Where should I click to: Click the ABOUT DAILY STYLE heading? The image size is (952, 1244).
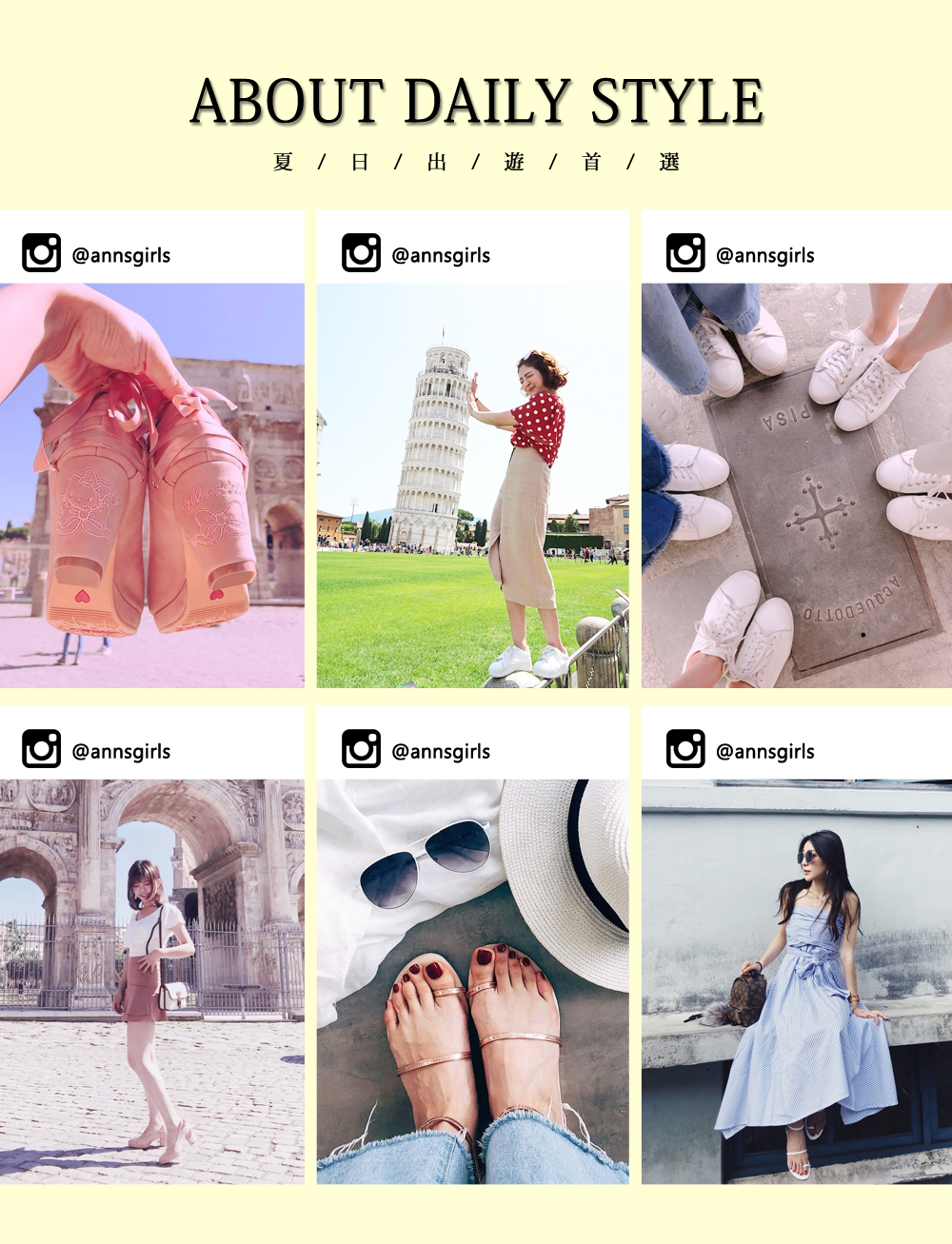[477, 102]
